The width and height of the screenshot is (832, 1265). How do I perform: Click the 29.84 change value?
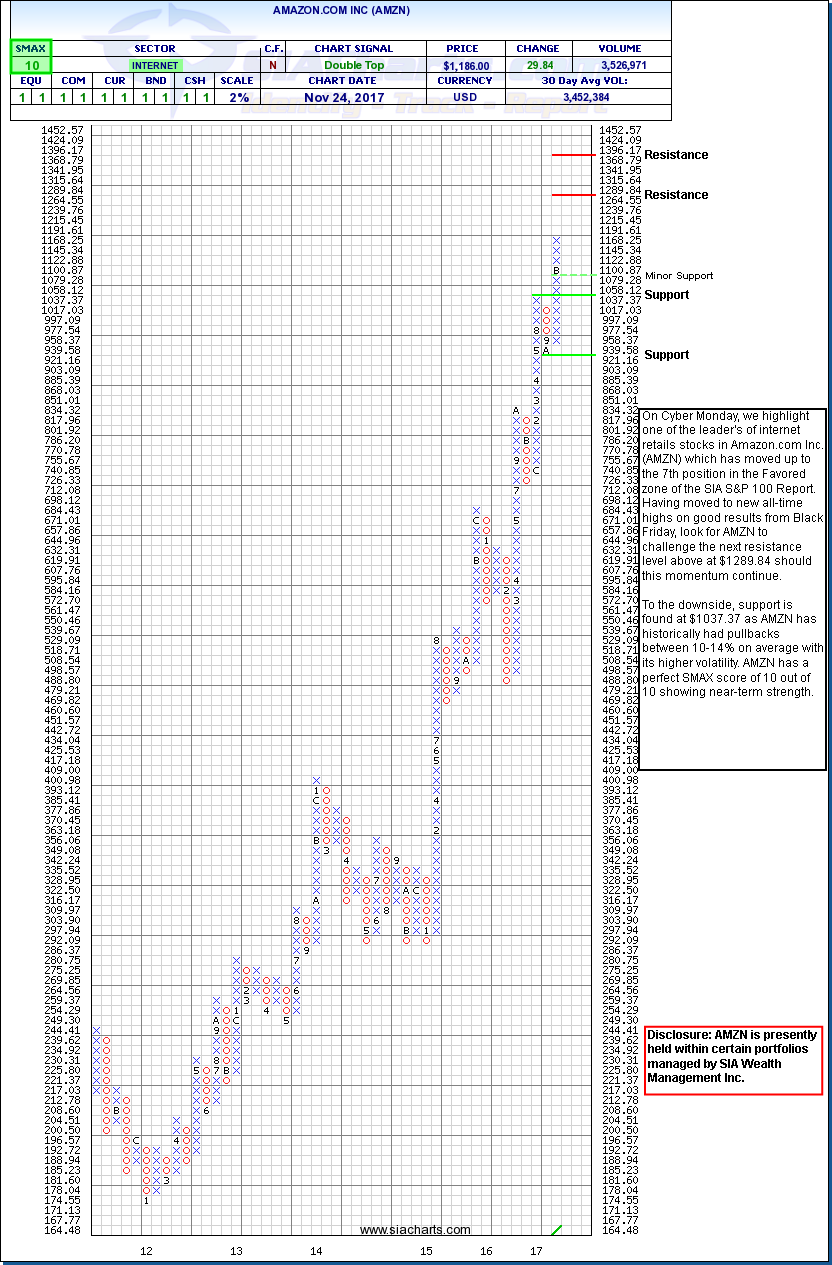tap(536, 65)
